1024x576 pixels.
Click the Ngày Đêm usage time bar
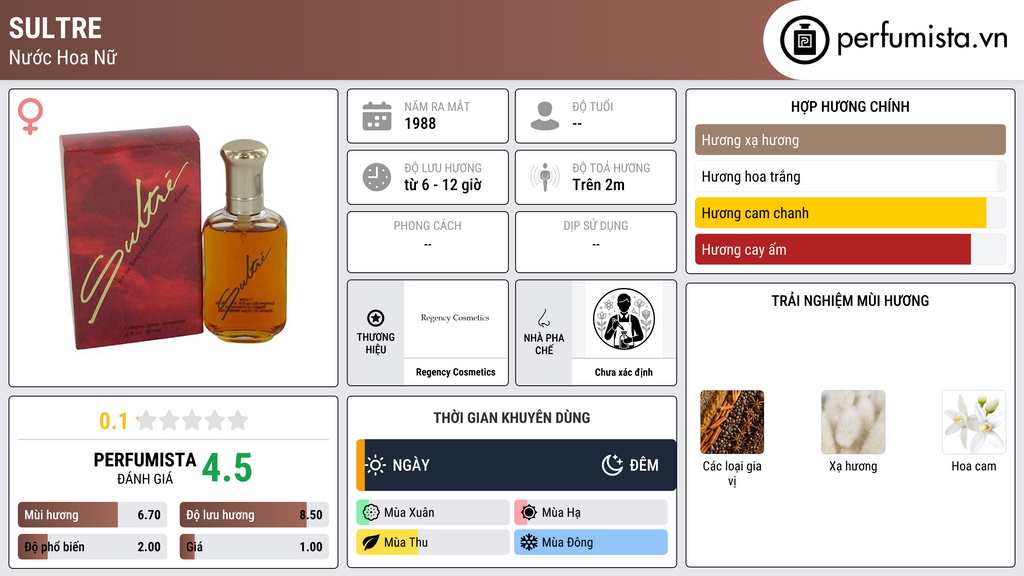coord(516,465)
